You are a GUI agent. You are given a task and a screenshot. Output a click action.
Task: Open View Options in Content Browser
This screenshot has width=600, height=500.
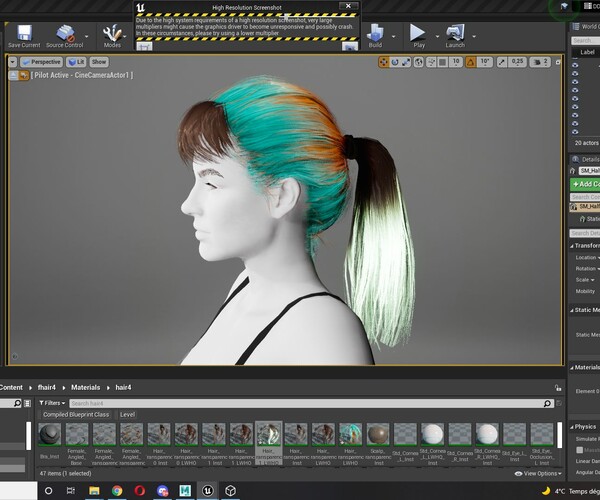[x=538, y=474]
